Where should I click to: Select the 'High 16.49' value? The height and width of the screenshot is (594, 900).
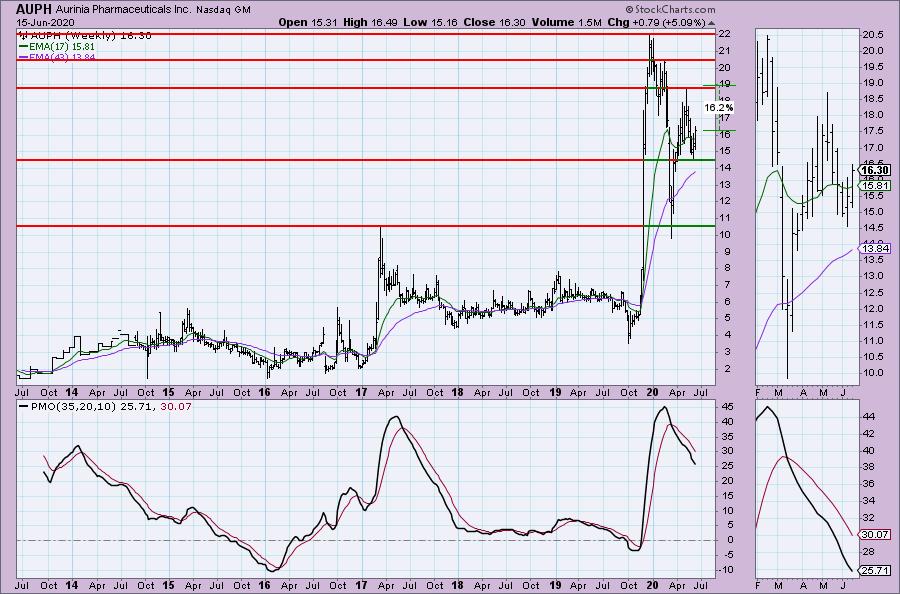click(370, 22)
